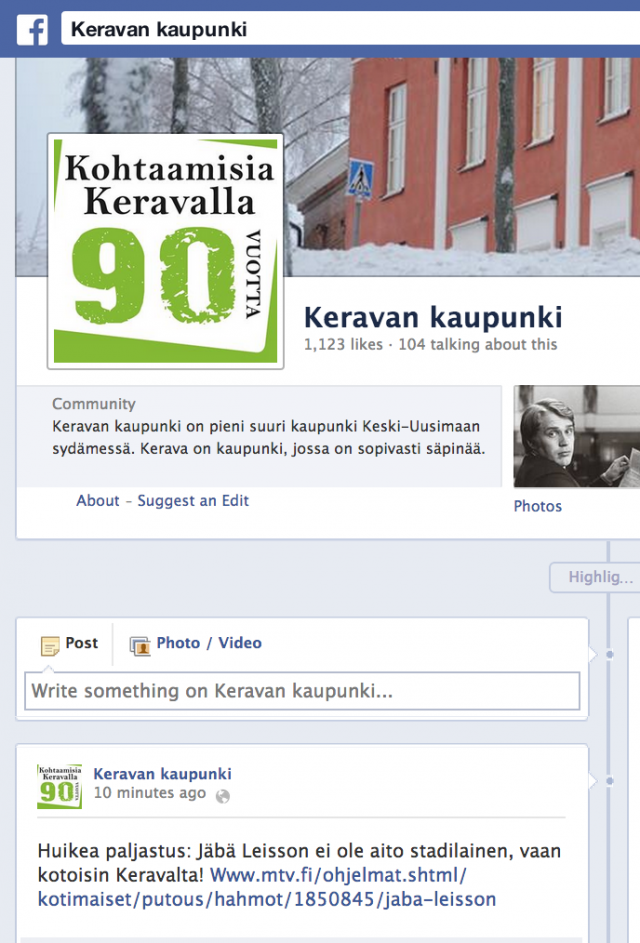Click the globe public privacy icon

pos(223,796)
